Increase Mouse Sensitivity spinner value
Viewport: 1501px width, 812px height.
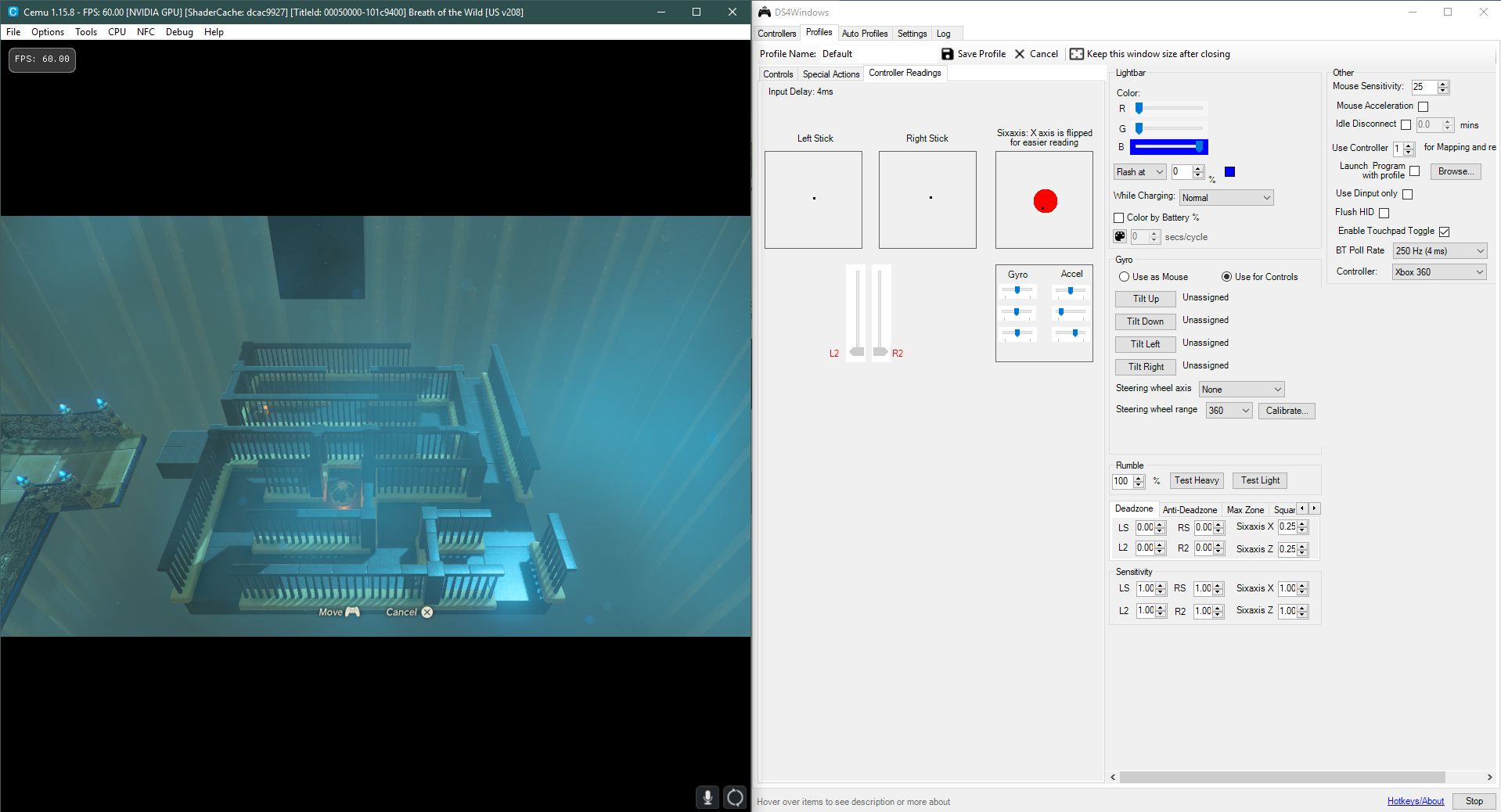(1444, 84)
